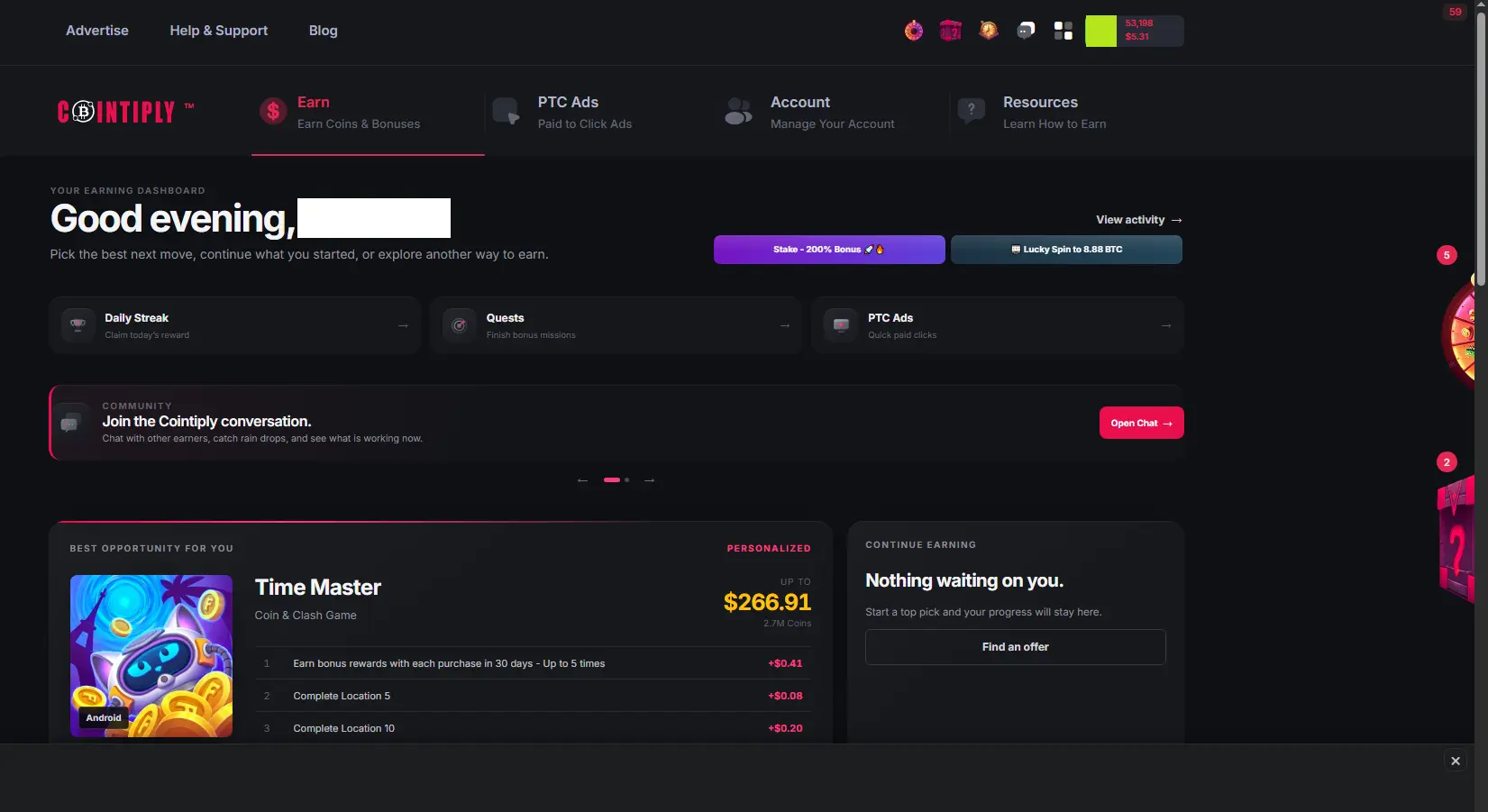This screenshot has height=812, width=1488.
Task: Close the bottom ad bar
Action: click(1456, 762)
